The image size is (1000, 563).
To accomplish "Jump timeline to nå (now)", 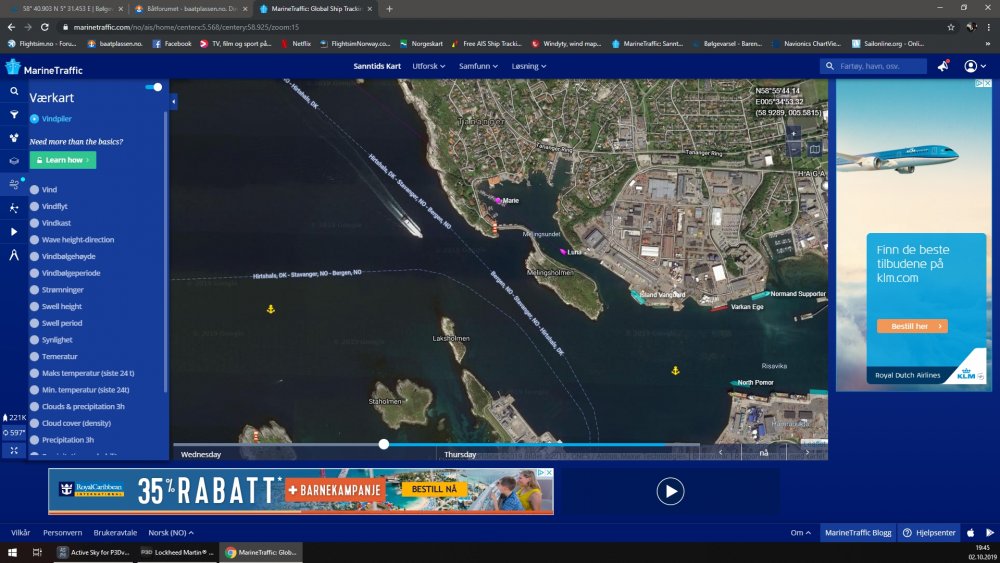I will coord(763,452).
